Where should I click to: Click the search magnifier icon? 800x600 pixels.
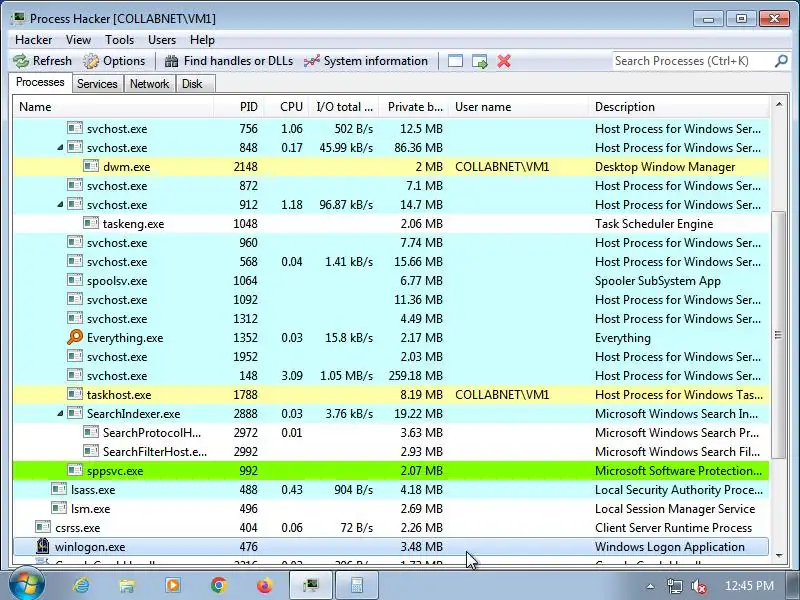[x=781, y=61]
